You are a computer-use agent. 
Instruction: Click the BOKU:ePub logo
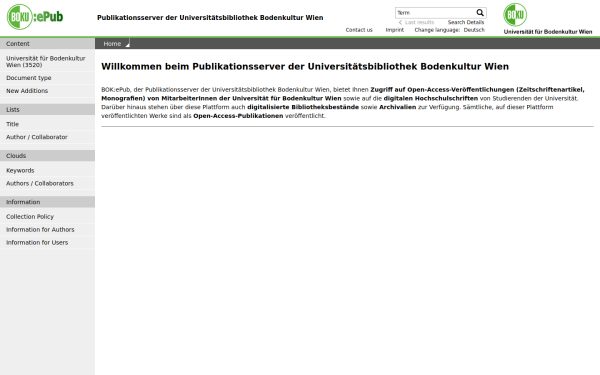click(x=35, y=17)
